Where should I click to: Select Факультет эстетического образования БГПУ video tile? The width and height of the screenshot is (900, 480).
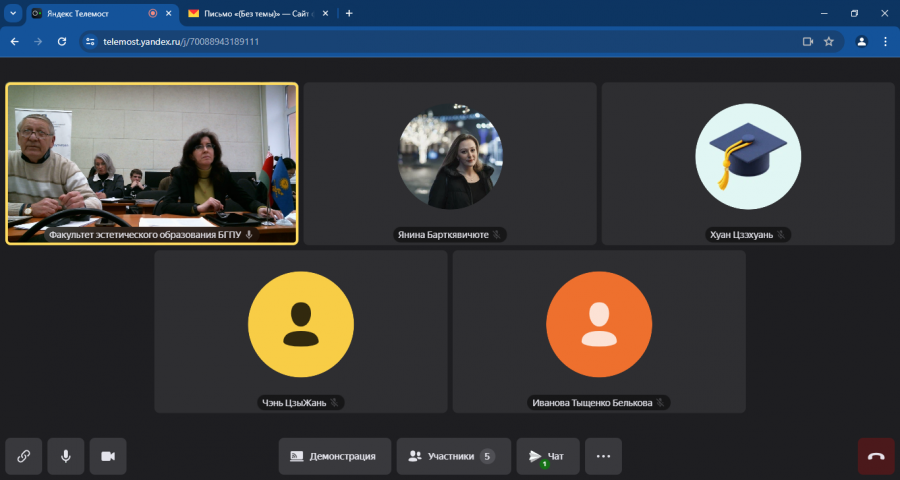[152, 164]
